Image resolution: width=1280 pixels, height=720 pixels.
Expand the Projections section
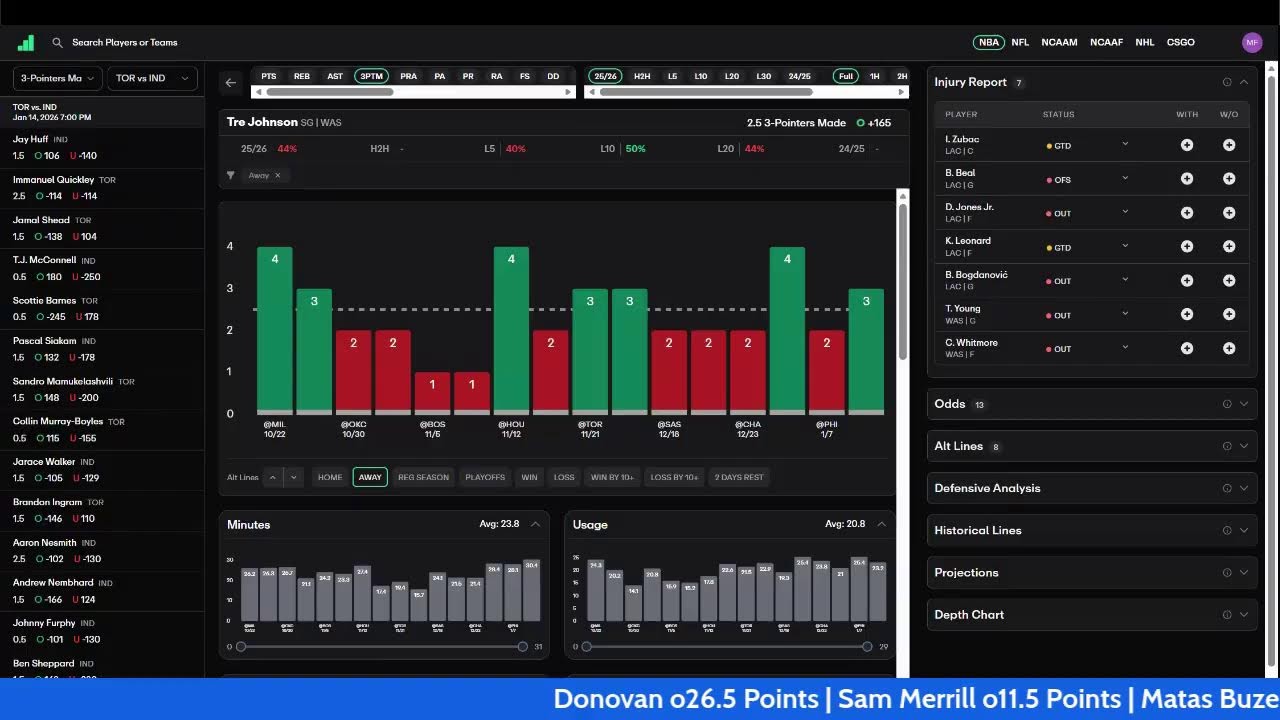[x=1244, y=572]
